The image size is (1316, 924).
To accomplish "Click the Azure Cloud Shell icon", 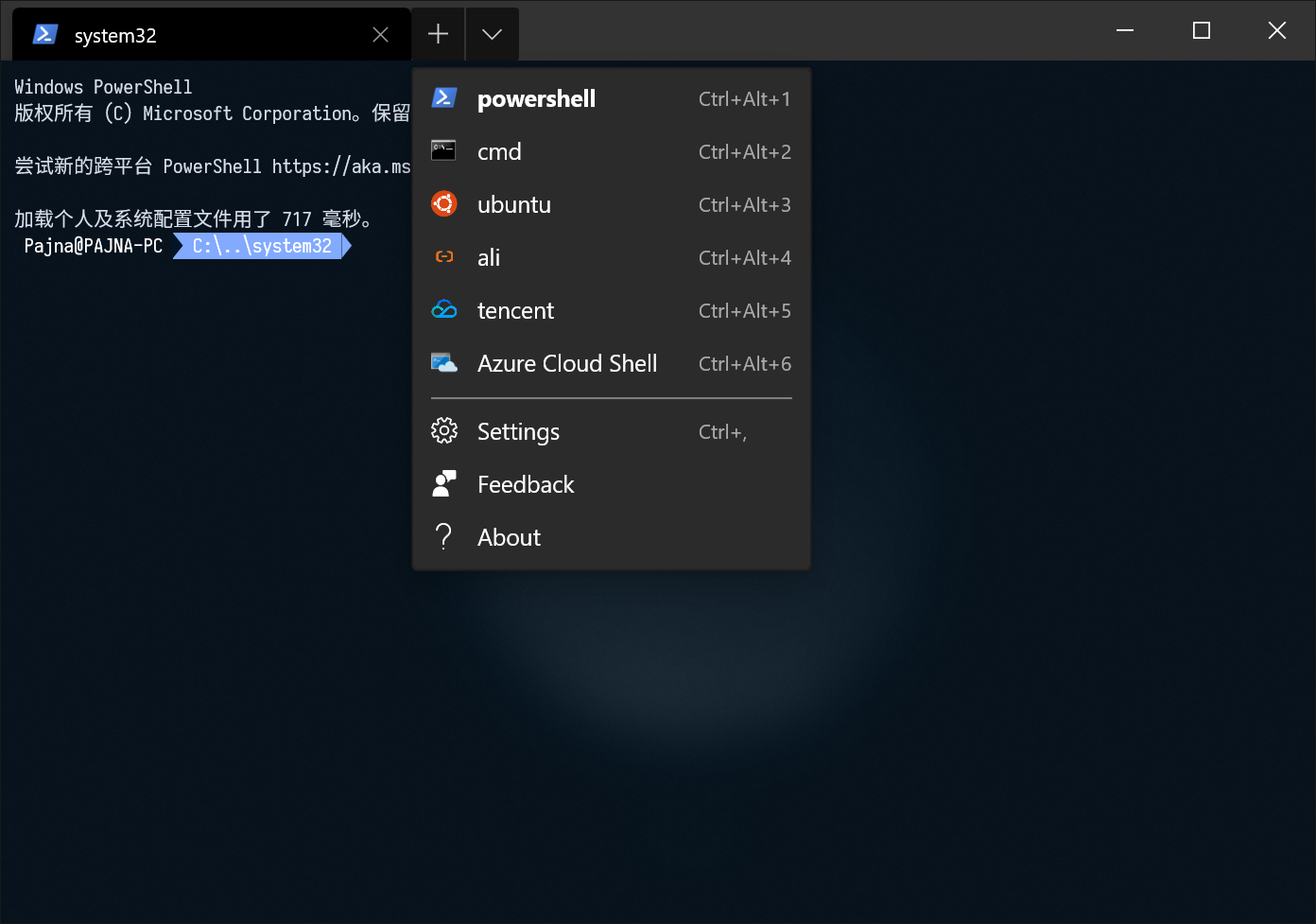I will 444,362.
